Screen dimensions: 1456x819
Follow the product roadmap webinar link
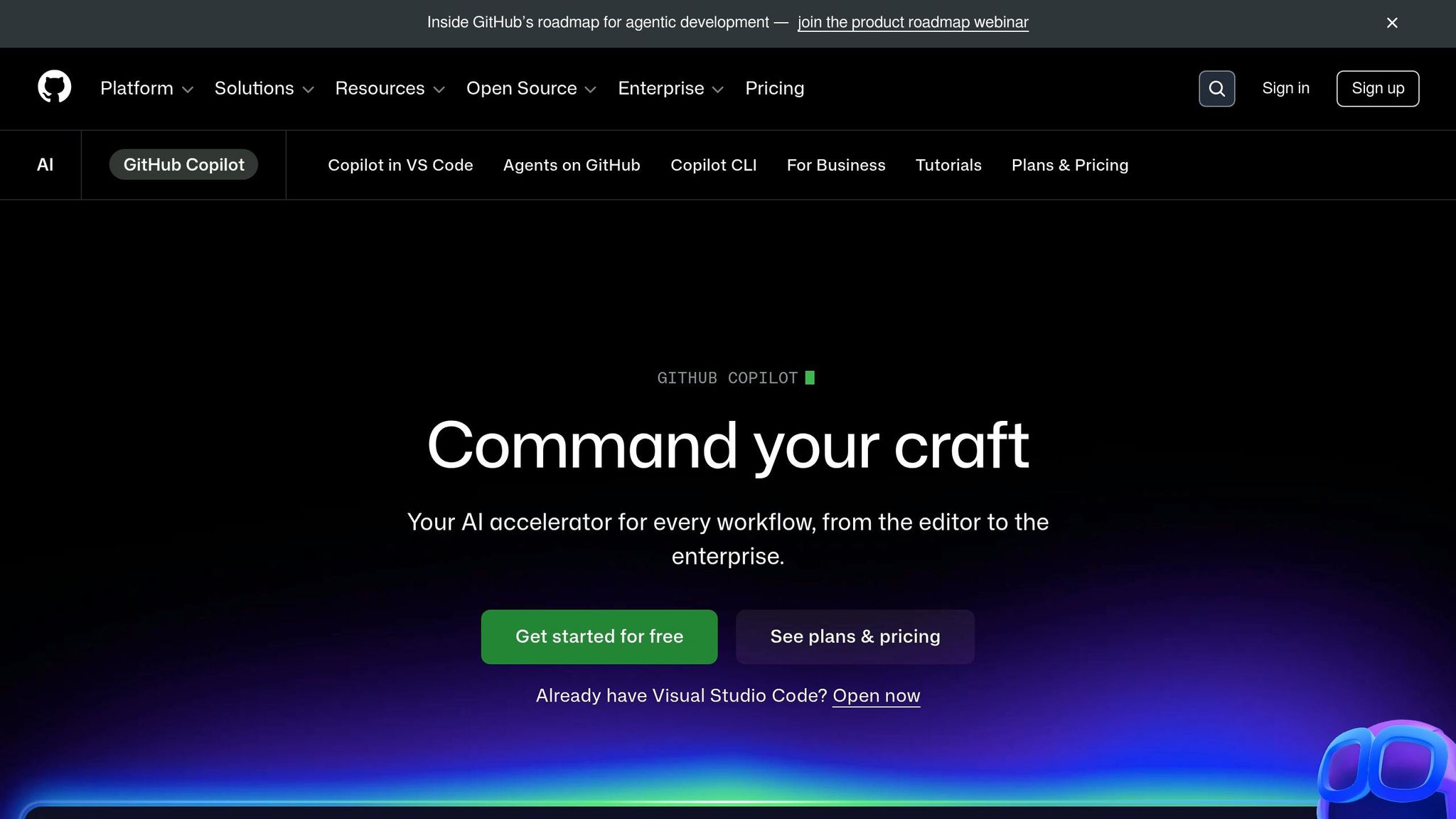point(913,22)
